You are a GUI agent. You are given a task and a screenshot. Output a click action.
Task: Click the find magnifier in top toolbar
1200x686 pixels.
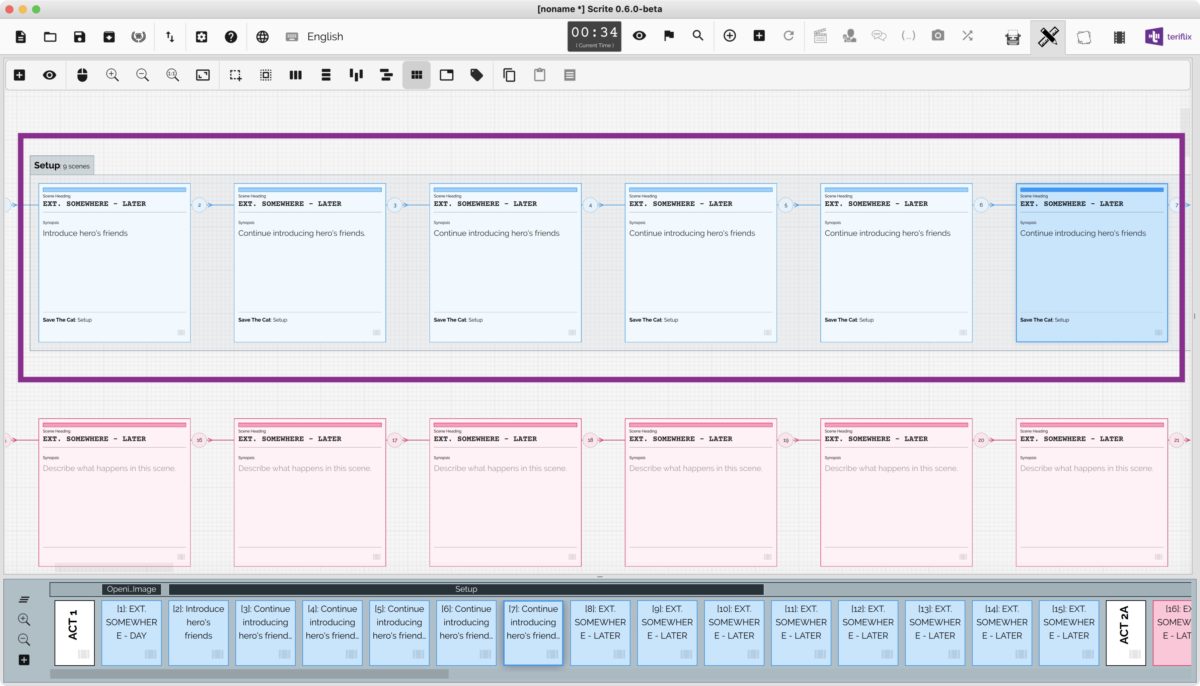[x=698, y=36]
